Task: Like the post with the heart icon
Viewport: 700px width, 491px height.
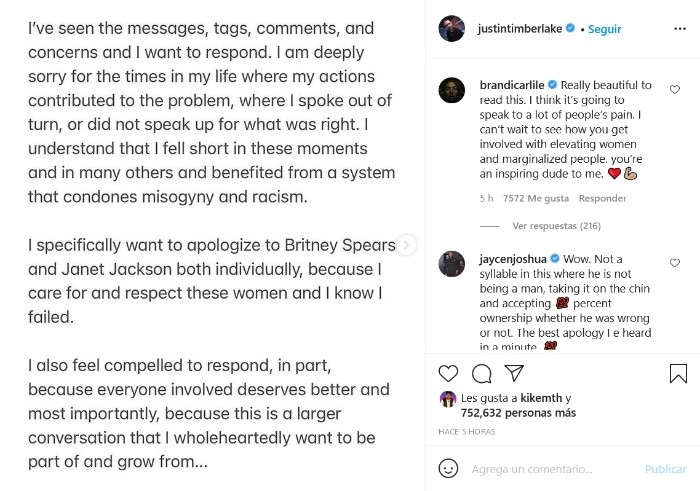Action: [x=449, y=374]
